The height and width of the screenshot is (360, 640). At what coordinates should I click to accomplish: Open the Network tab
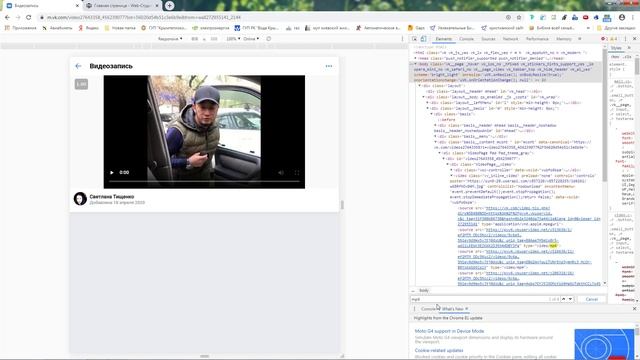[x=510, y=39]
